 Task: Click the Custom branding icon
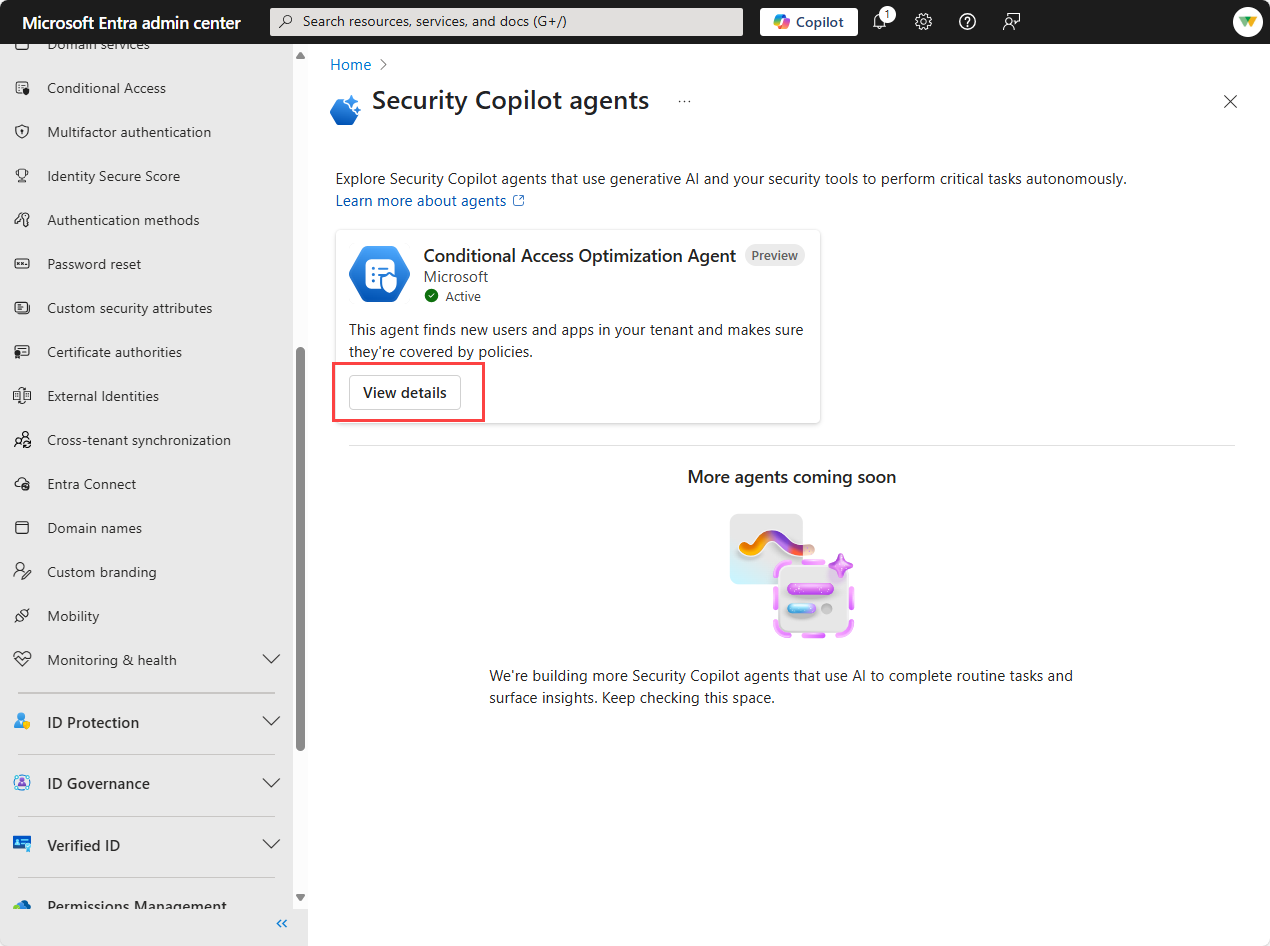(22, 572)
